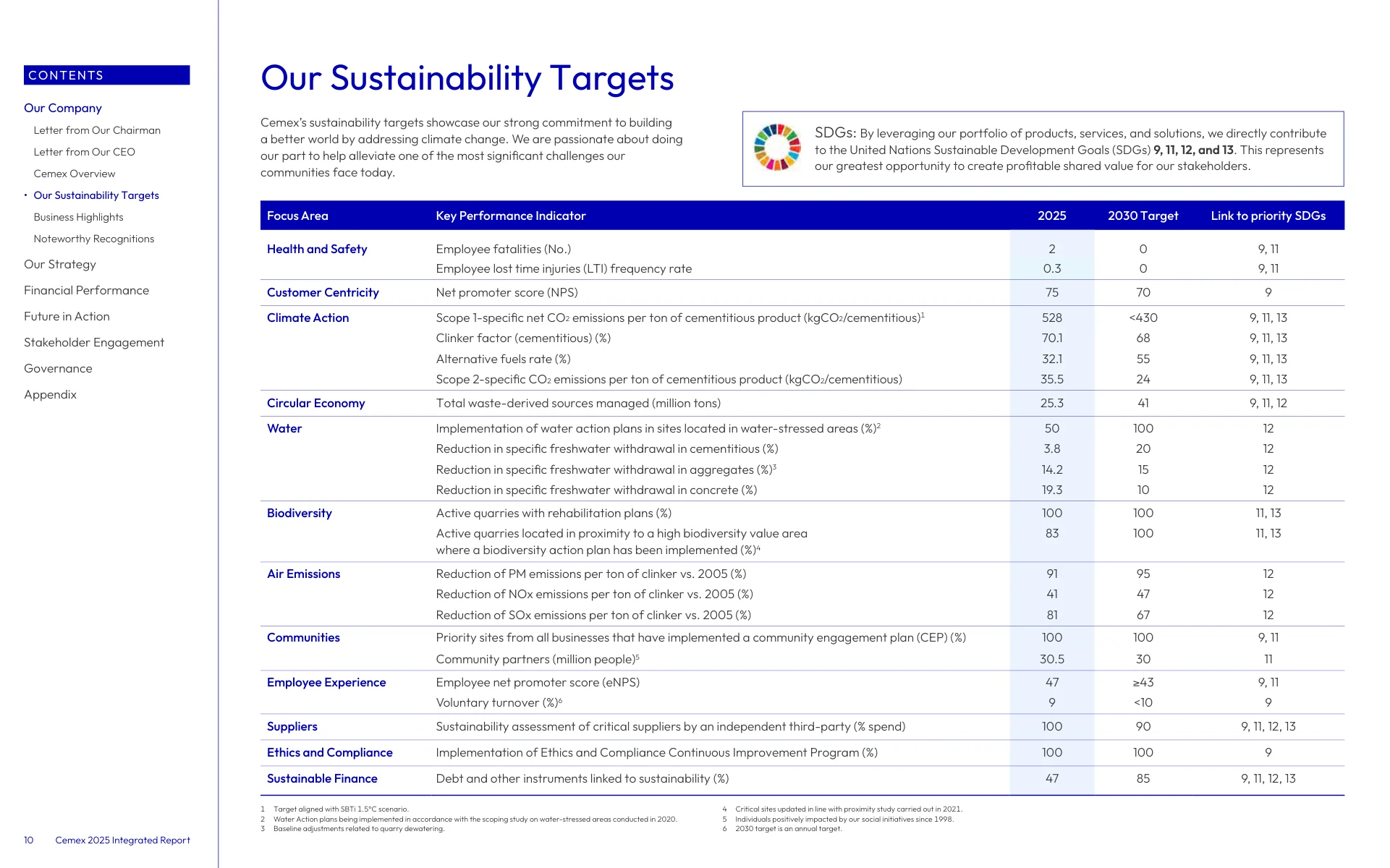This screenshot has height=868, width=1390.
Task: Click the Voluntary turnover (%) indicator
Action: [x=499, y=702]
